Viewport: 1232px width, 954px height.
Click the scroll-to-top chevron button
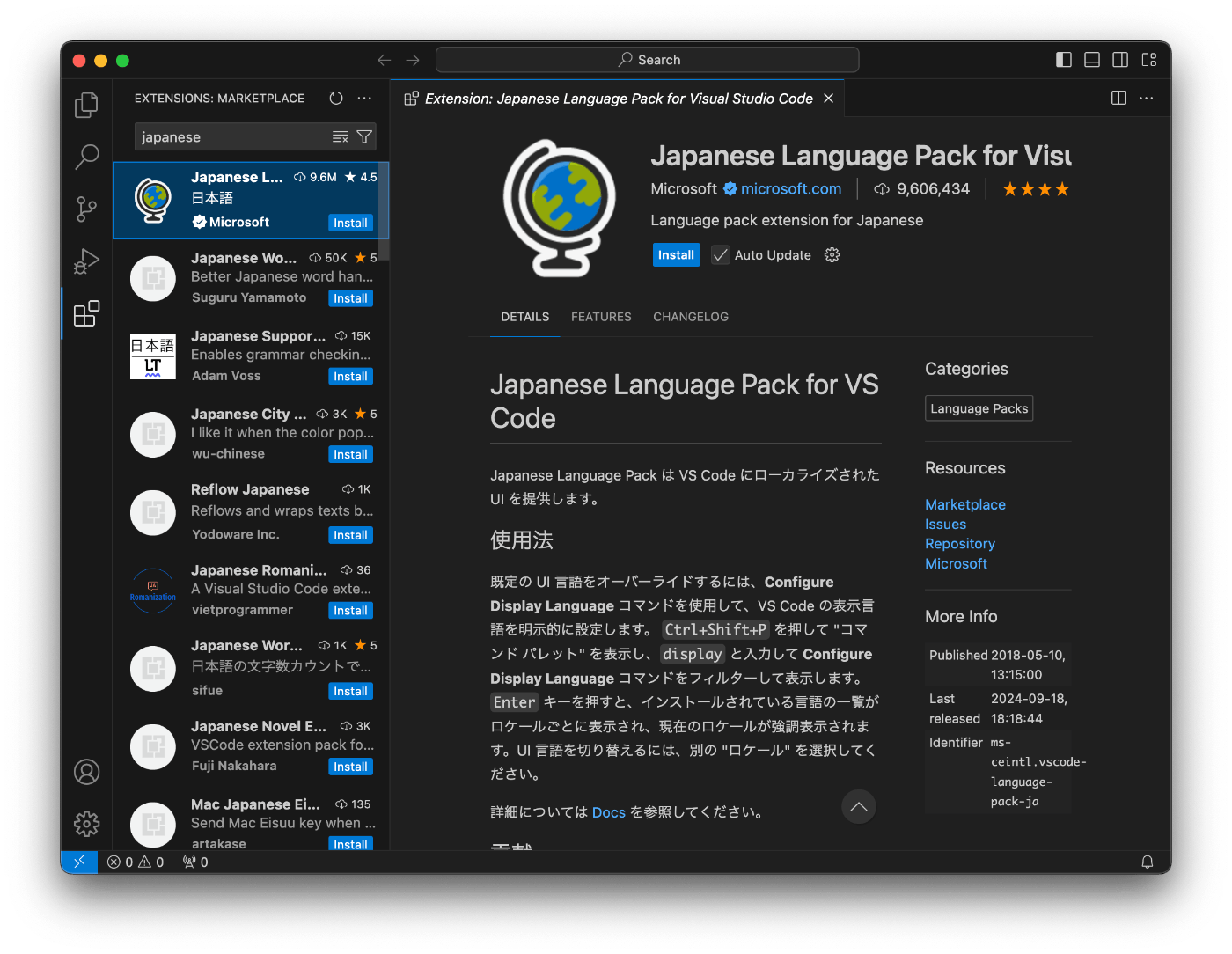(x=859, y=807)
